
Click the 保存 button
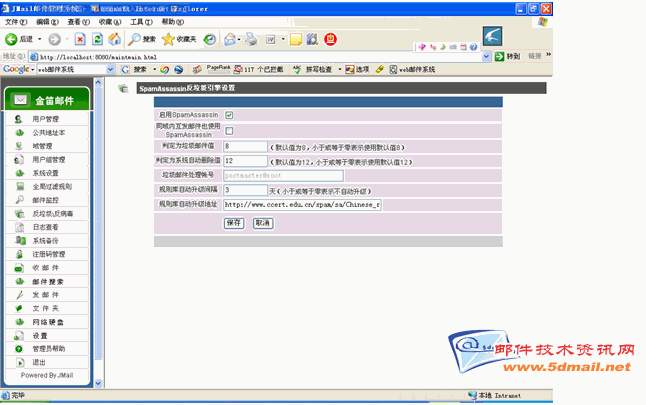coord(234,223)
